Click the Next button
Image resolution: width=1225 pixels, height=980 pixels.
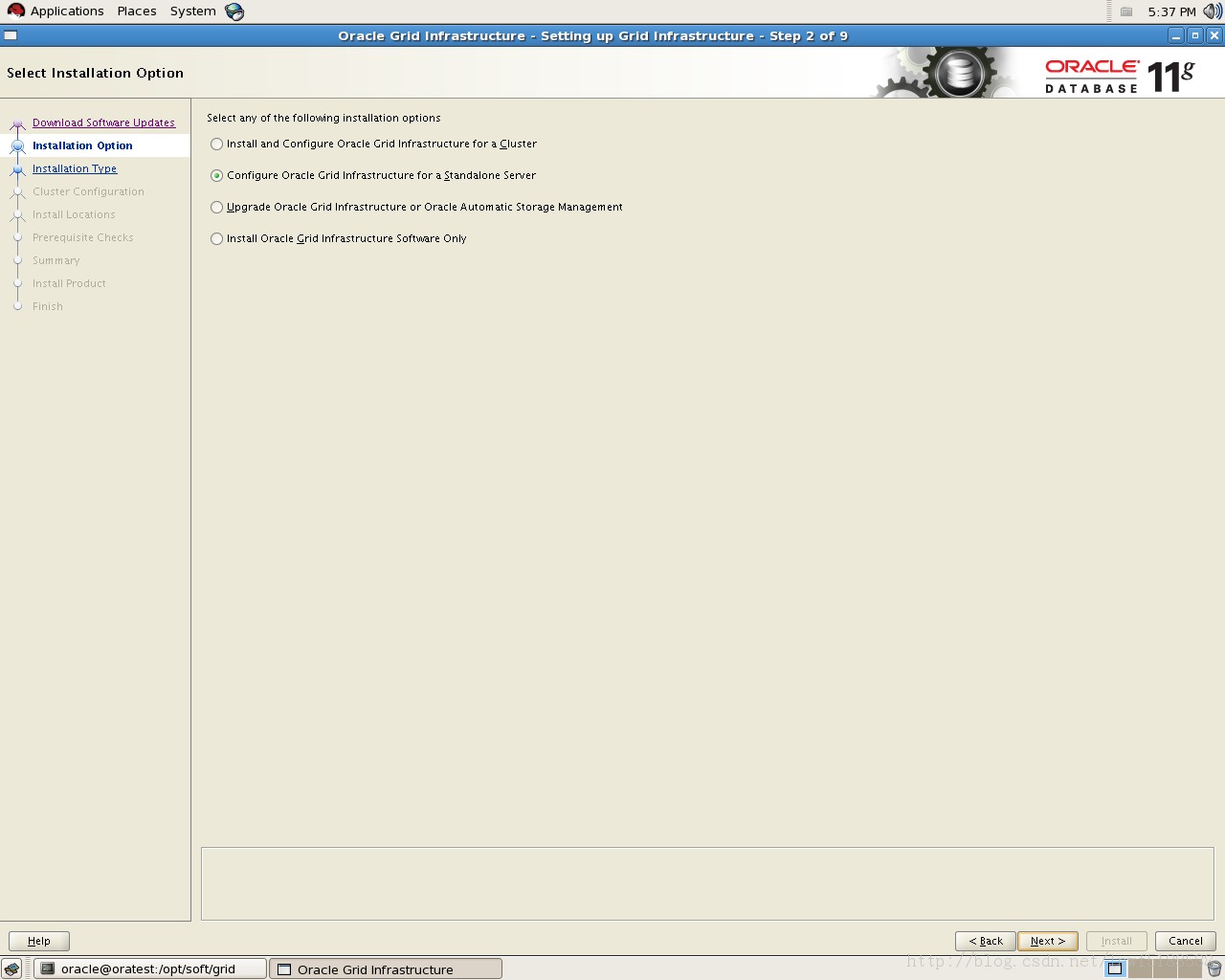(x=1048, y=941)
